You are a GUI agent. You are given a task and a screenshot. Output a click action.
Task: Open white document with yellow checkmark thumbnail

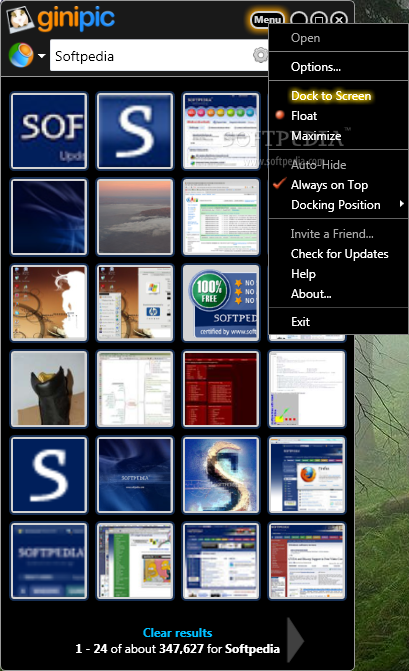(x=307, y=389)
